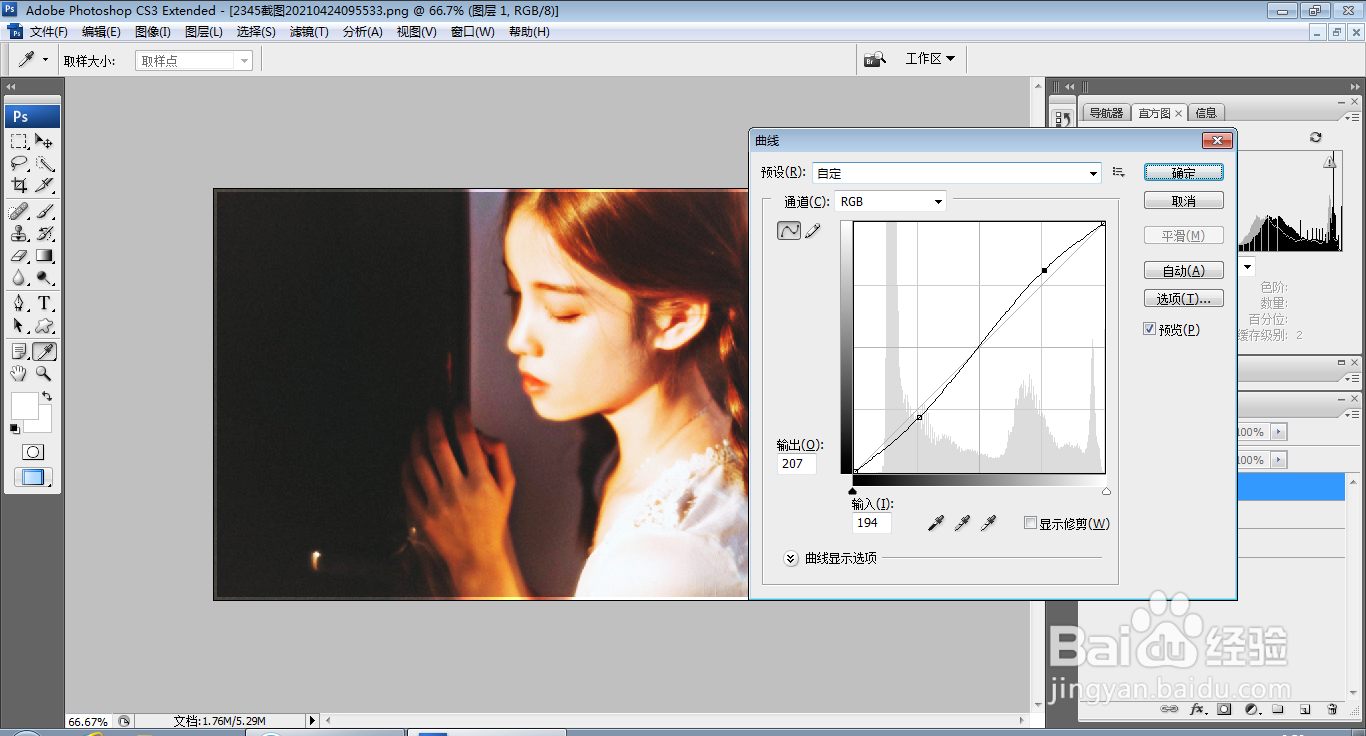This screenshot has width=1366, height=736.
Task: Select the Rectangular Marquee tool
Action: [x=19, y=141]
